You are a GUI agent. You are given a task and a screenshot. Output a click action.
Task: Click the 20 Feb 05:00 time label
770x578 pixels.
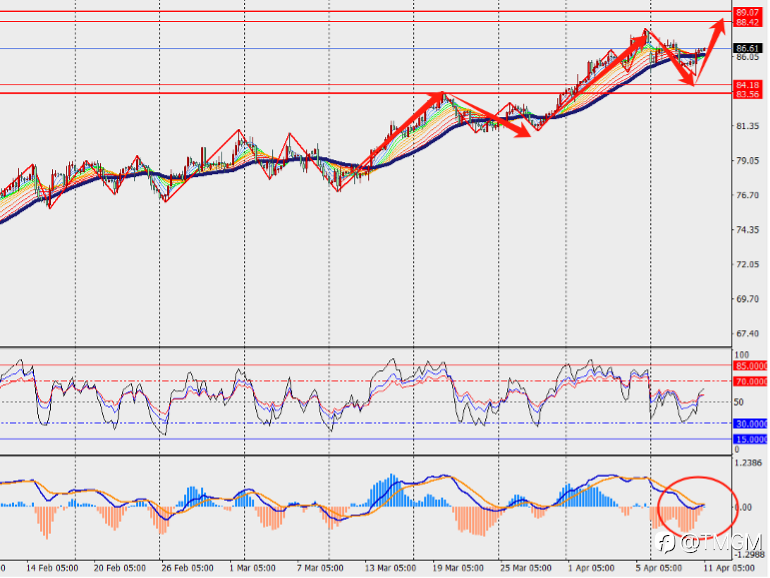[119, 568]
